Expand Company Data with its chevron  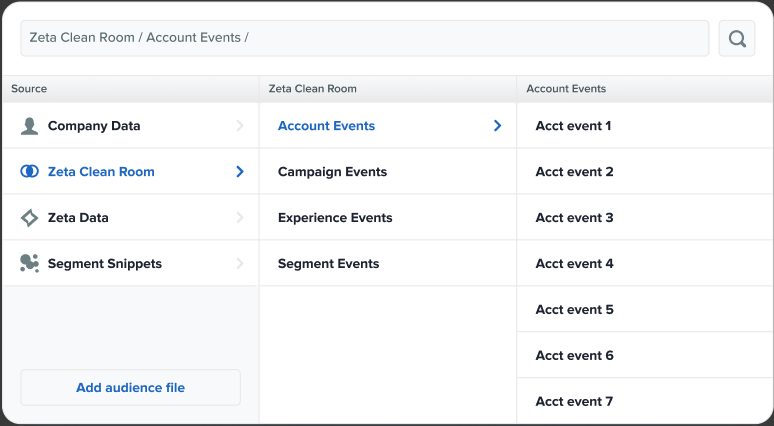tap(240, 126)
